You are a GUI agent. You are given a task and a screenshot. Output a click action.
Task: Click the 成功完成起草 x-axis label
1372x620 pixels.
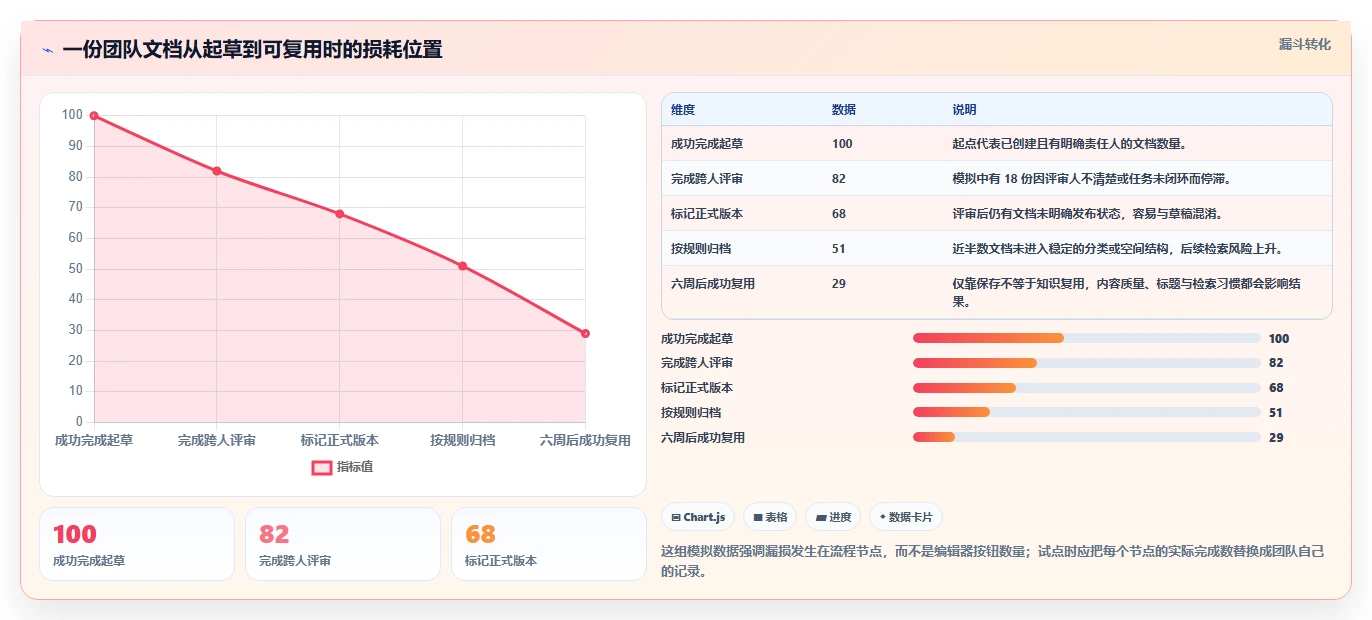point(94,440)
